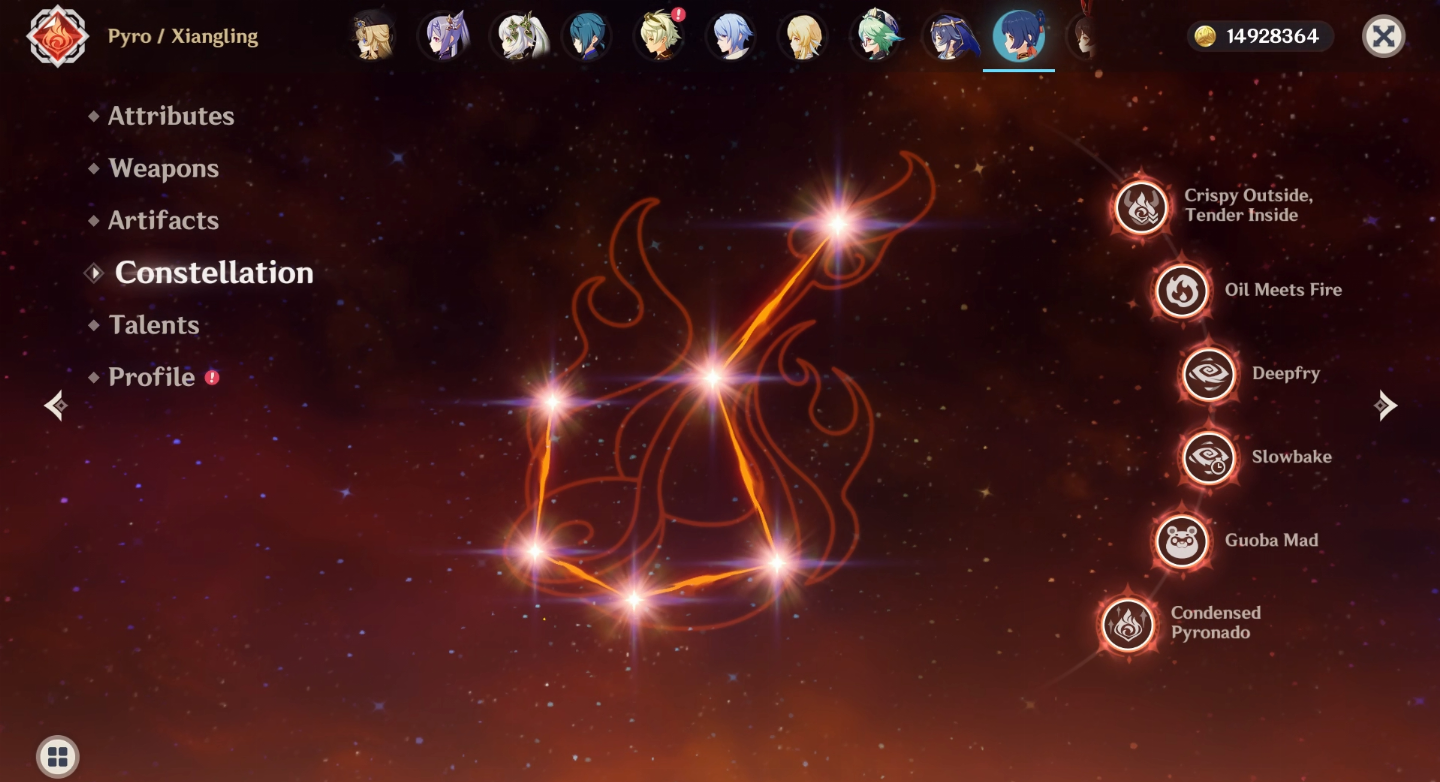The width and height of the screenshot is (1440, 782).
Task: Select the Oil Meets Fire constellation icon
Action: point(1182,291)
